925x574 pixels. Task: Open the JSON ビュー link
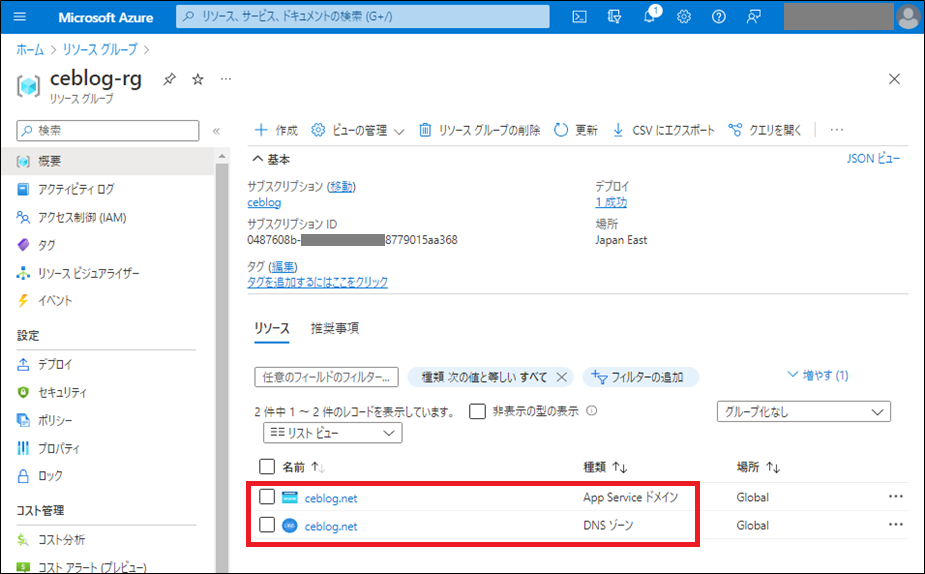point(873,159)
